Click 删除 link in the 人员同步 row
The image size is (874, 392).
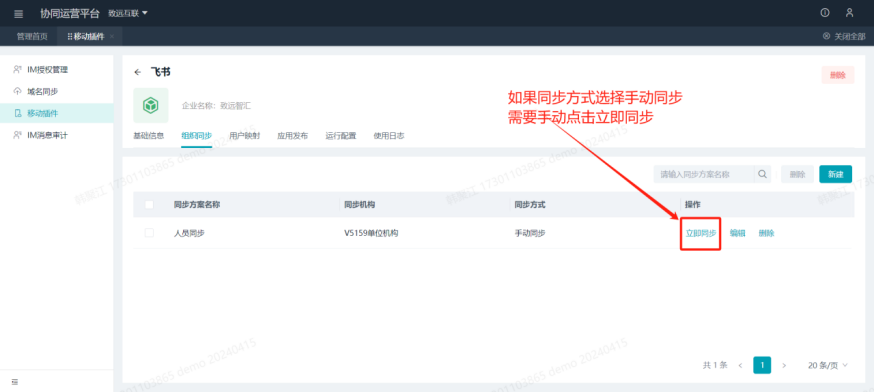click(766, 233)
